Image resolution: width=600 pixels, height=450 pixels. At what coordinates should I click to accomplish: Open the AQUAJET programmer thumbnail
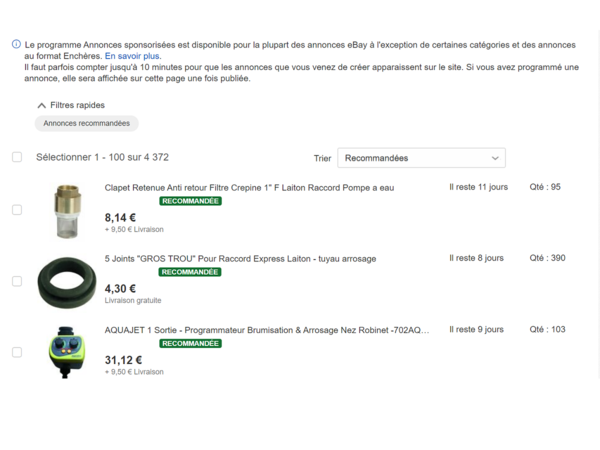(67, 352)
